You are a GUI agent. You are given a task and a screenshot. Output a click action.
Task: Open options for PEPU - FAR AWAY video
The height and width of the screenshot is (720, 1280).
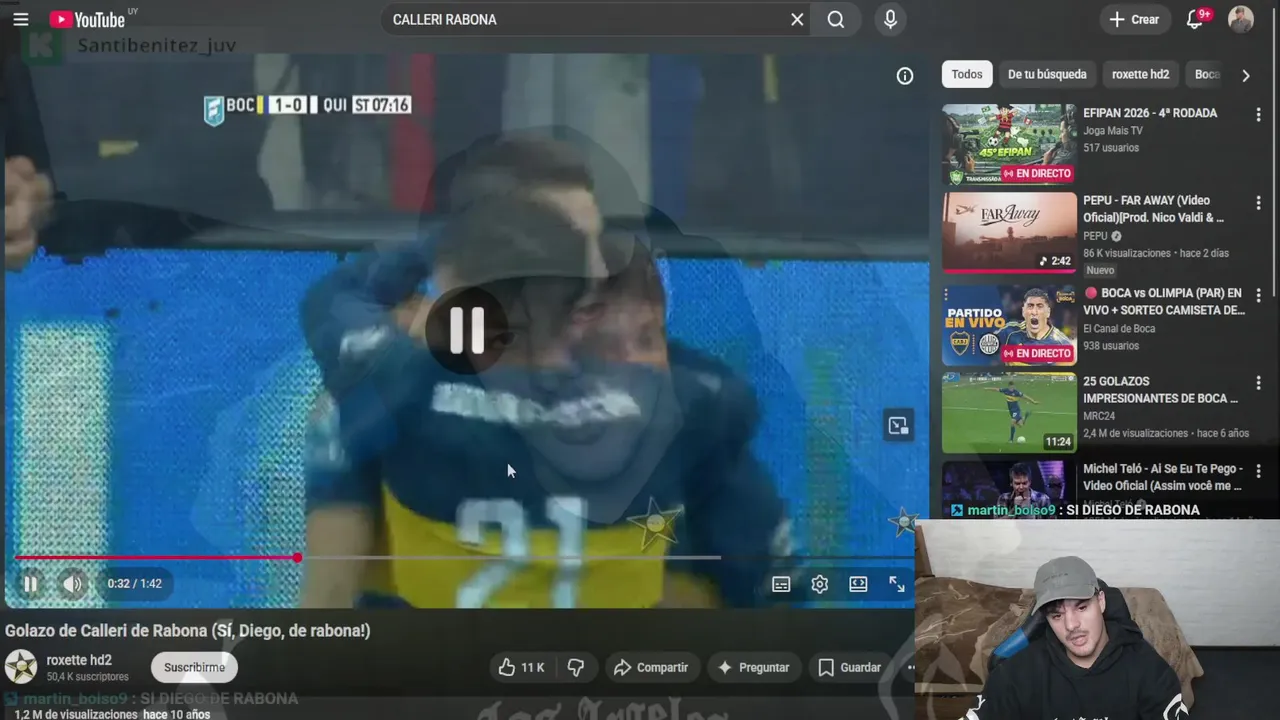click(x=1258, y=203)
